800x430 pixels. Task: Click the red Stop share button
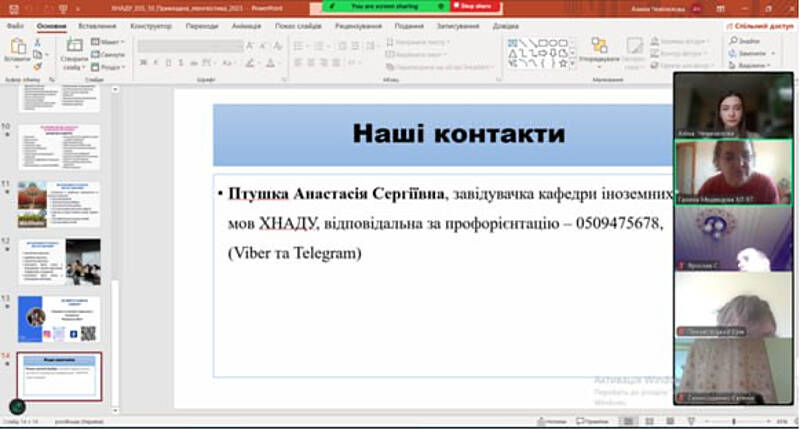pyautogui.click(x=476, y=7)
